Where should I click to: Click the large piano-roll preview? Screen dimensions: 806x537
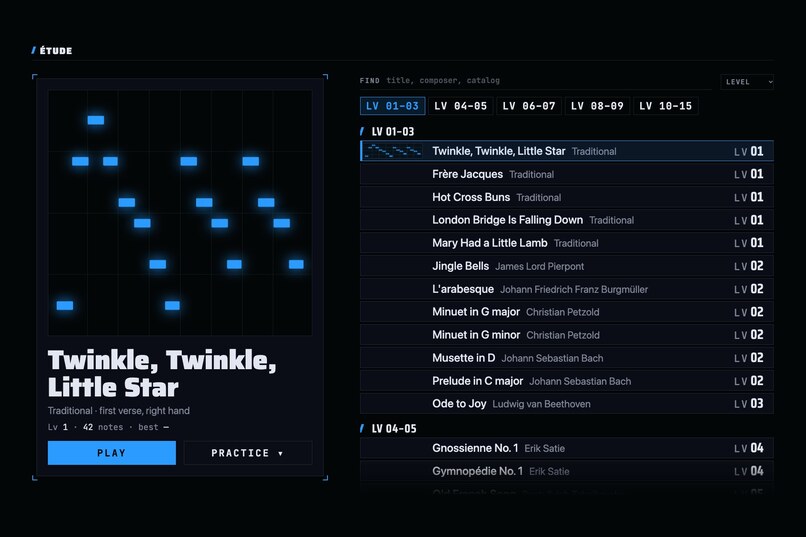pyautogui.click(x=180, y=213)
